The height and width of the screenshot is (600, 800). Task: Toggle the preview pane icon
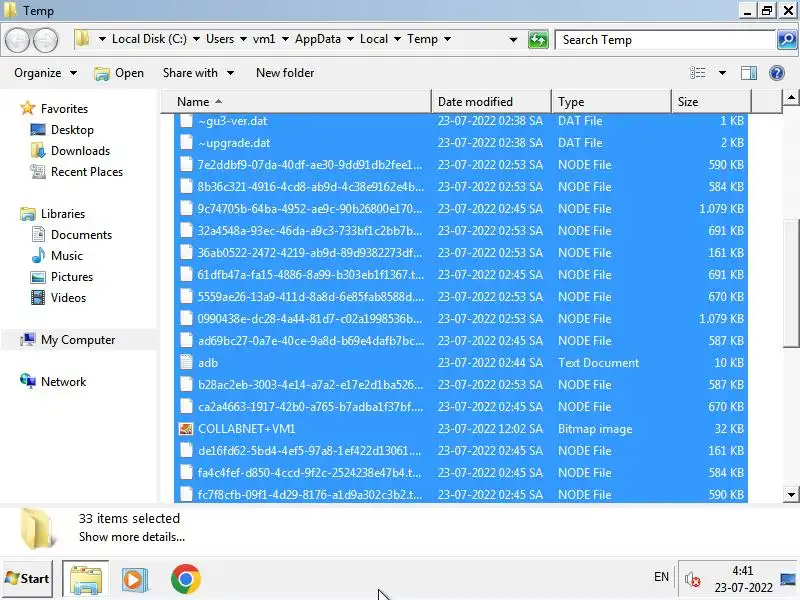[748, 73]
